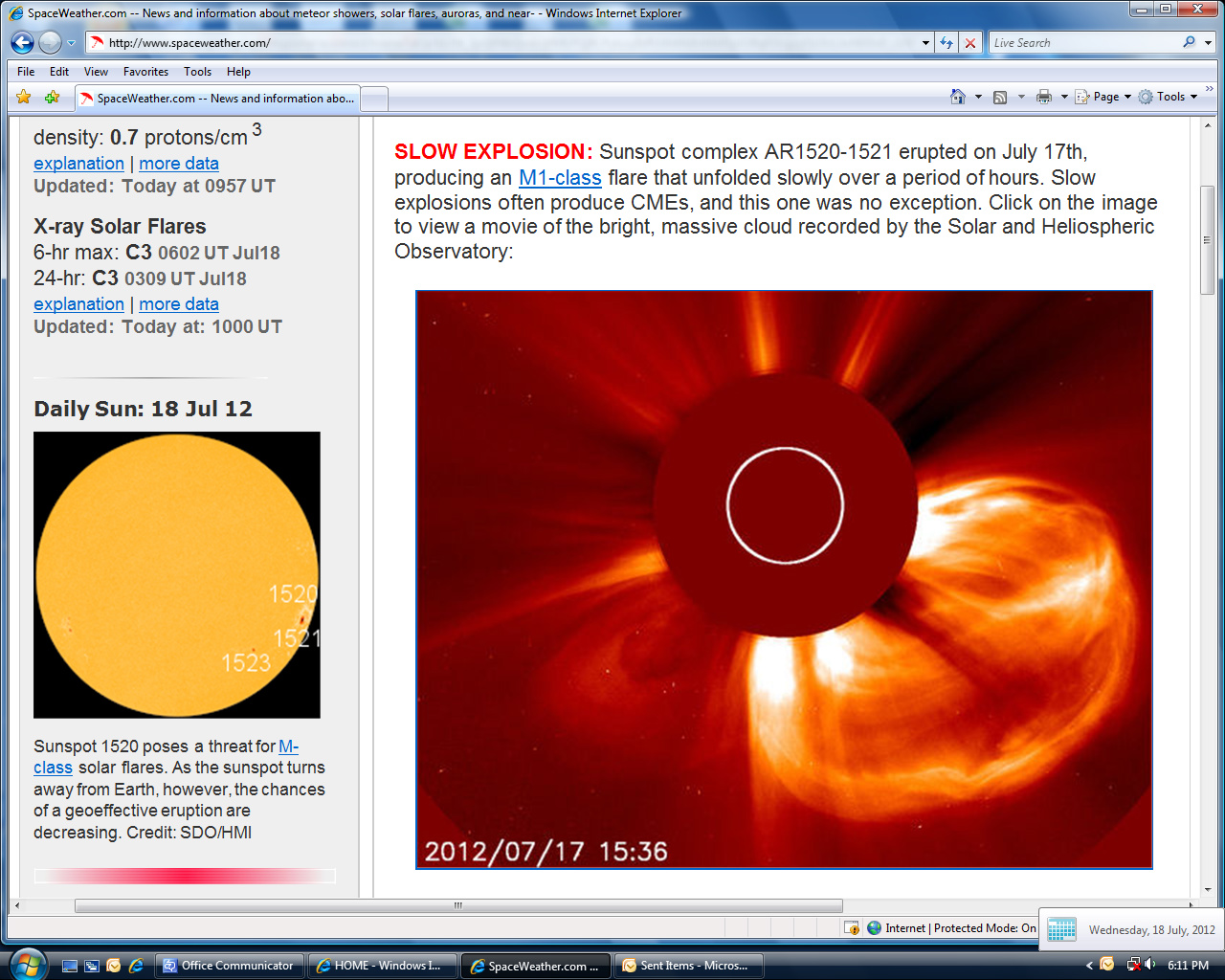
Task: Open the Page command bar dropdown
Action: (1102, 97)
